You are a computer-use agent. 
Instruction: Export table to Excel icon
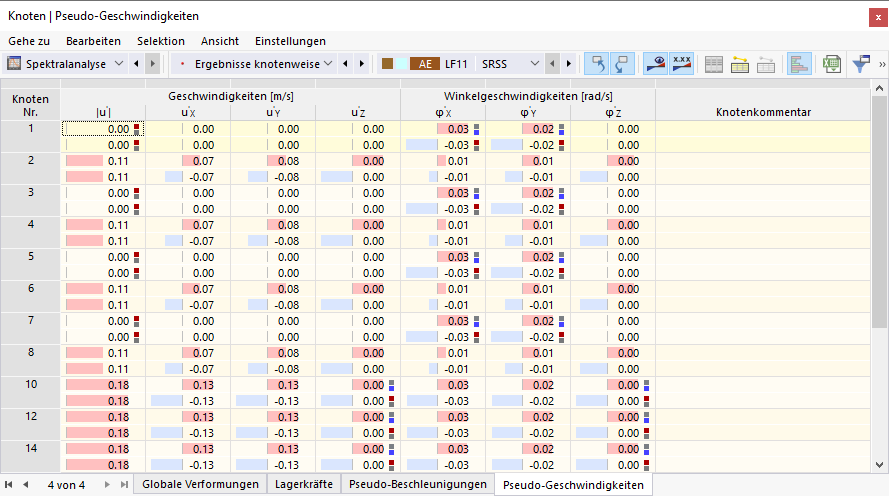[832, 63]
